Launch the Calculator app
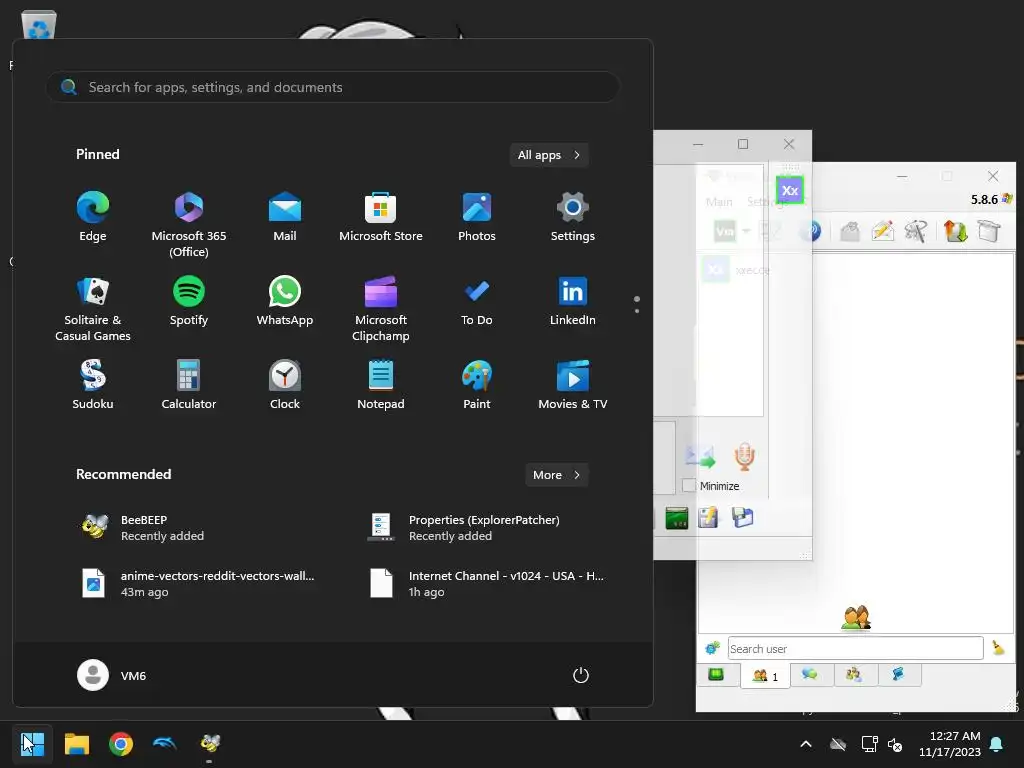Viewport: 1024px width, 768px height. [189, 385]
